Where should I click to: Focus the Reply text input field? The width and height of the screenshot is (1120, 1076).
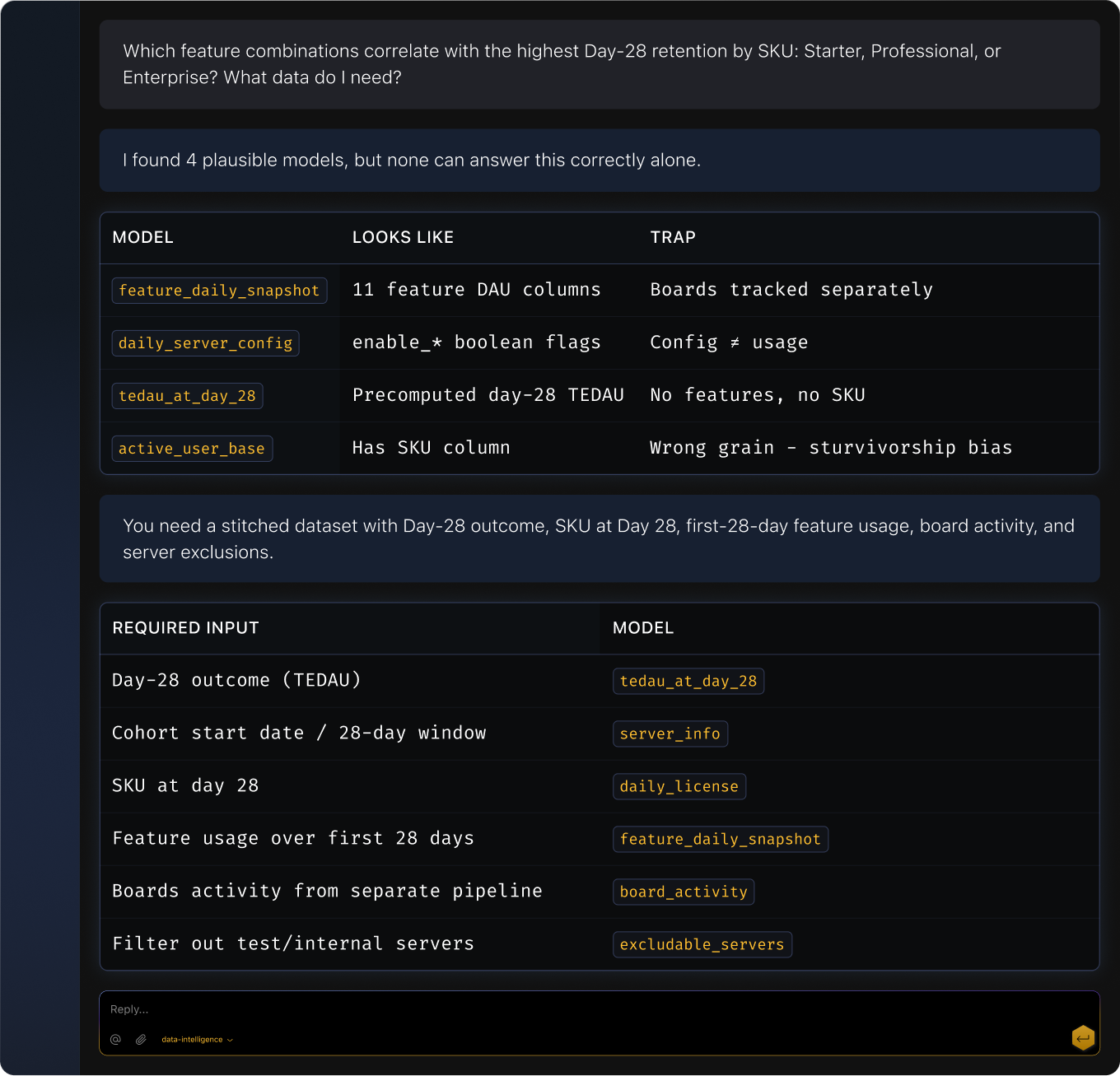click(x=576, y=1009)
